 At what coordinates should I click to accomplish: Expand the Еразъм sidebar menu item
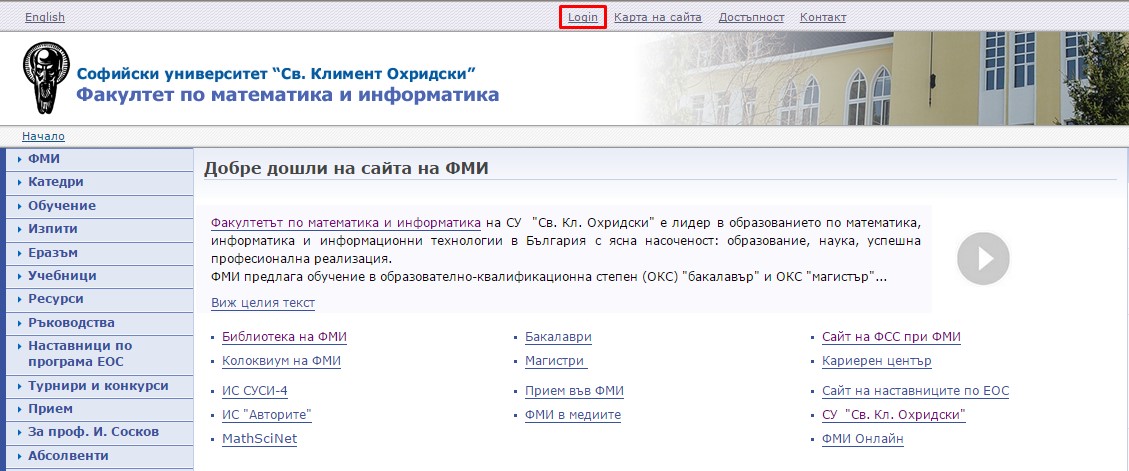point(99,253)
